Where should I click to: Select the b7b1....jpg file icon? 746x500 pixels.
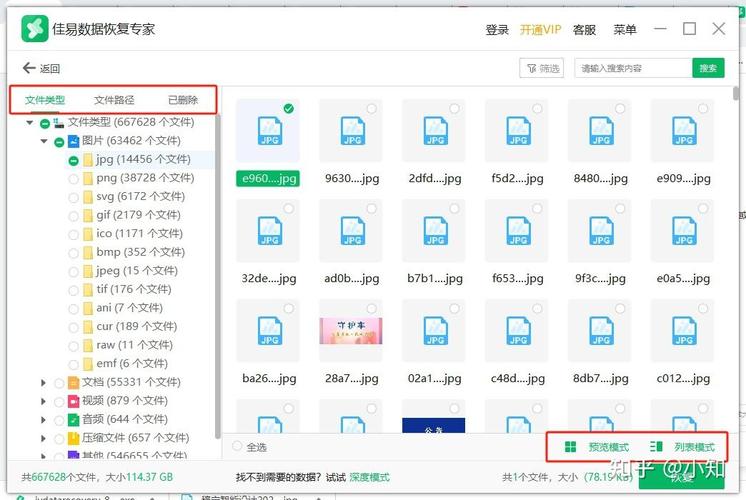point(435,231)
